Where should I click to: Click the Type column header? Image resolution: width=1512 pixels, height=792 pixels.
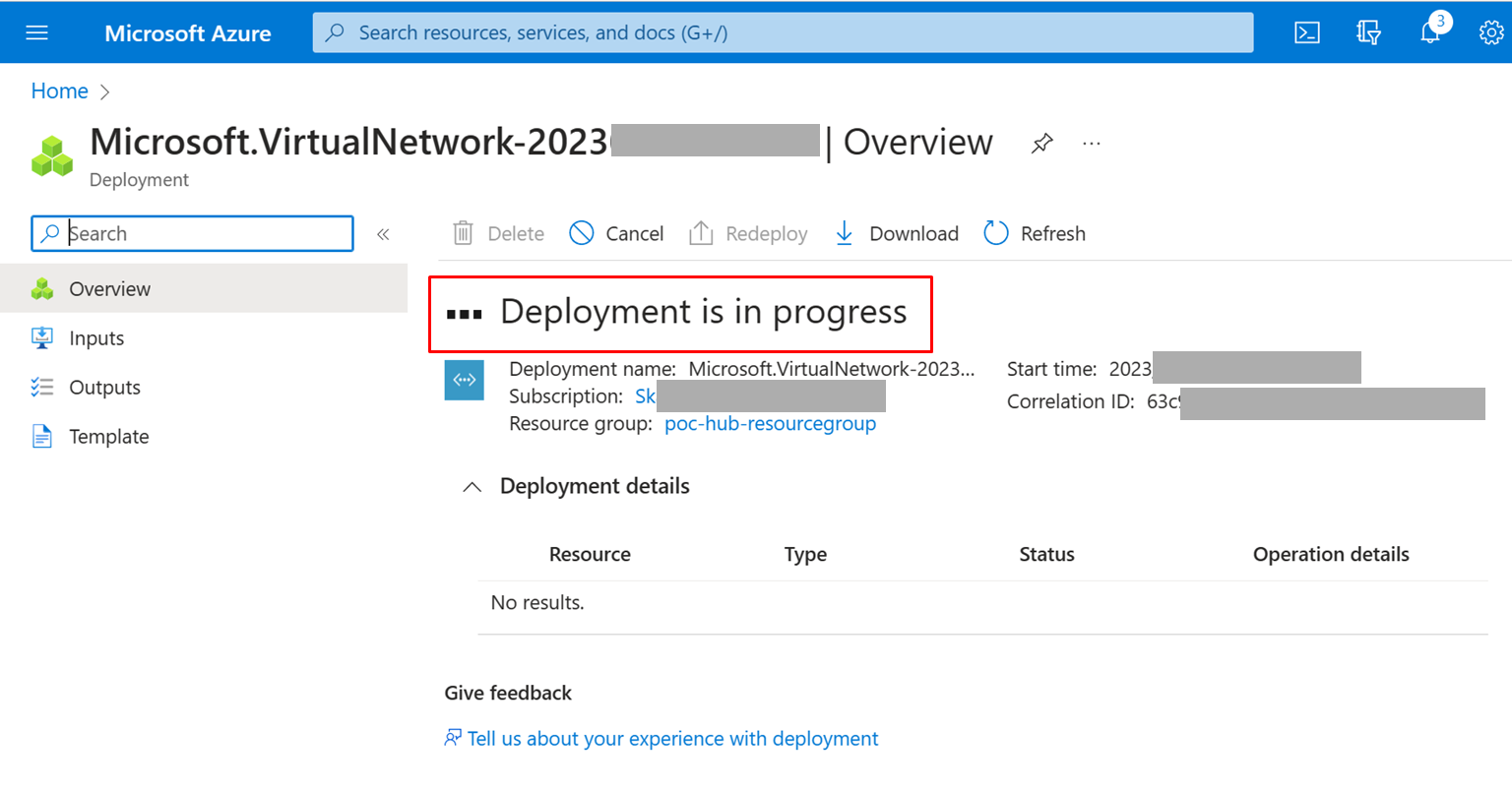[805, 554]
